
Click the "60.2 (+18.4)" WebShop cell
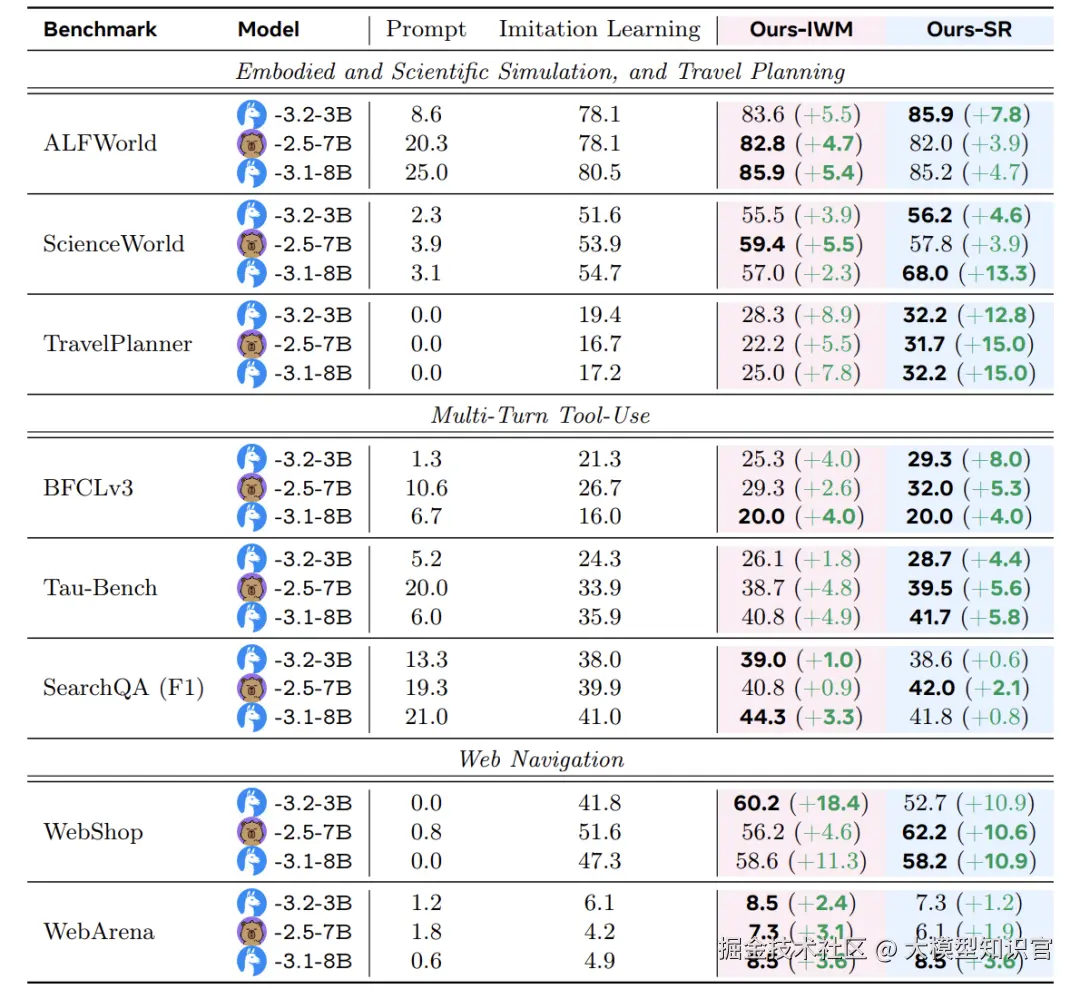[x=801, y=803]
